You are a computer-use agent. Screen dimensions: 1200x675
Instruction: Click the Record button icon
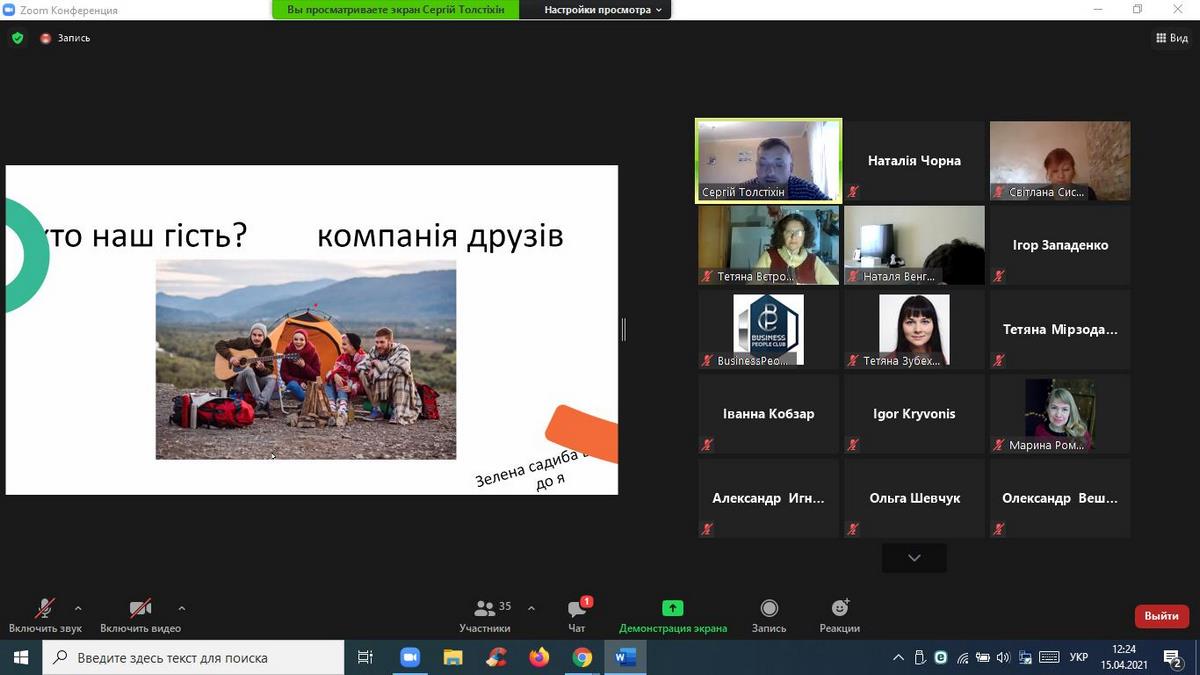coord(769,608)
